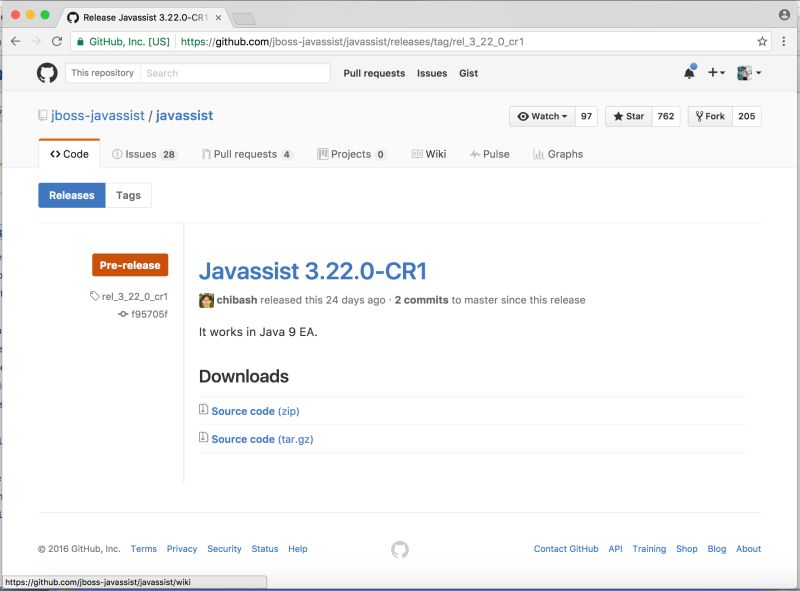Click the Fork button

pos(710,116)
